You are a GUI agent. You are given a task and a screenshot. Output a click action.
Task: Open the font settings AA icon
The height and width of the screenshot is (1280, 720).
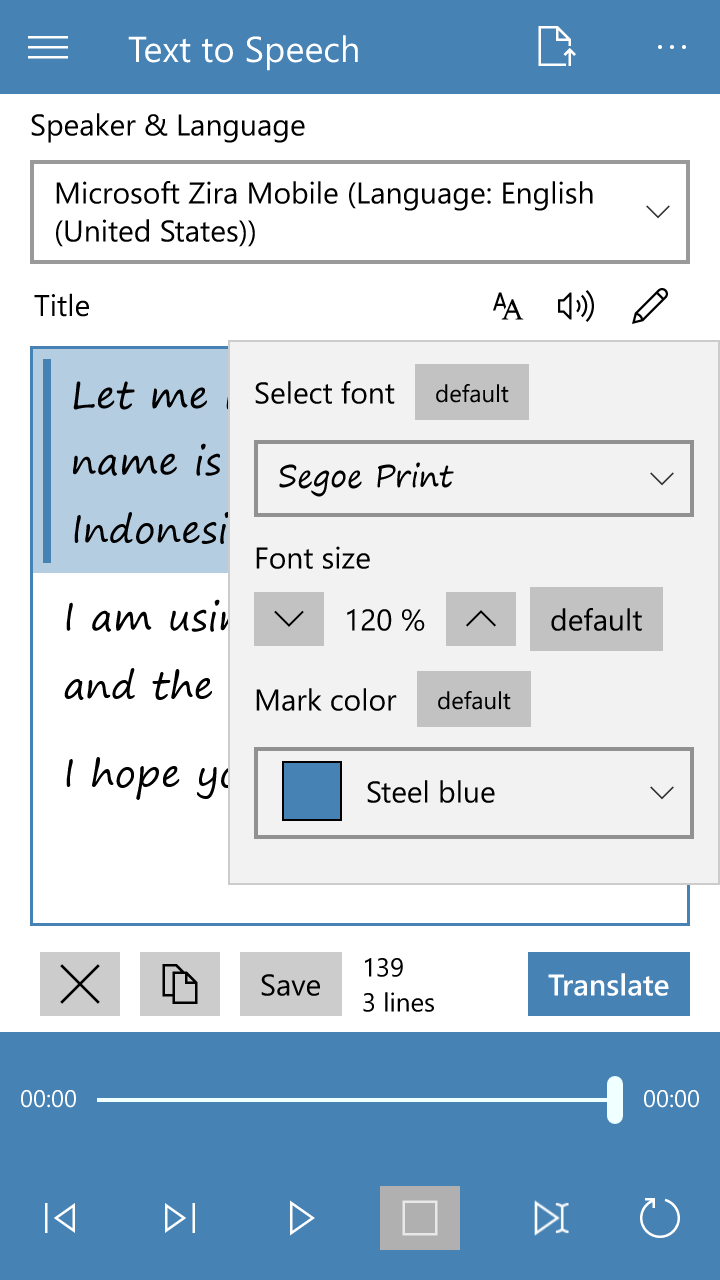click(x=506, y=307)
